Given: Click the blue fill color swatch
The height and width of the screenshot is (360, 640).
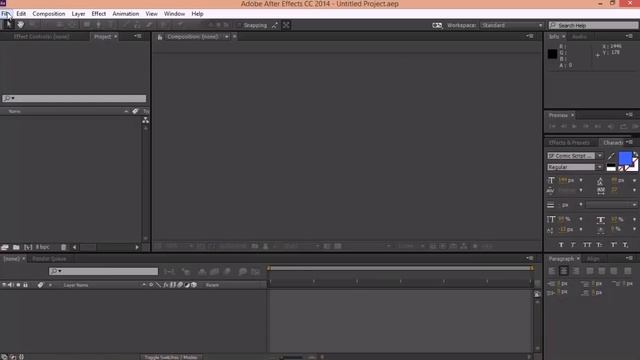Looking at the screenshot, I should (x=625, y=158).
